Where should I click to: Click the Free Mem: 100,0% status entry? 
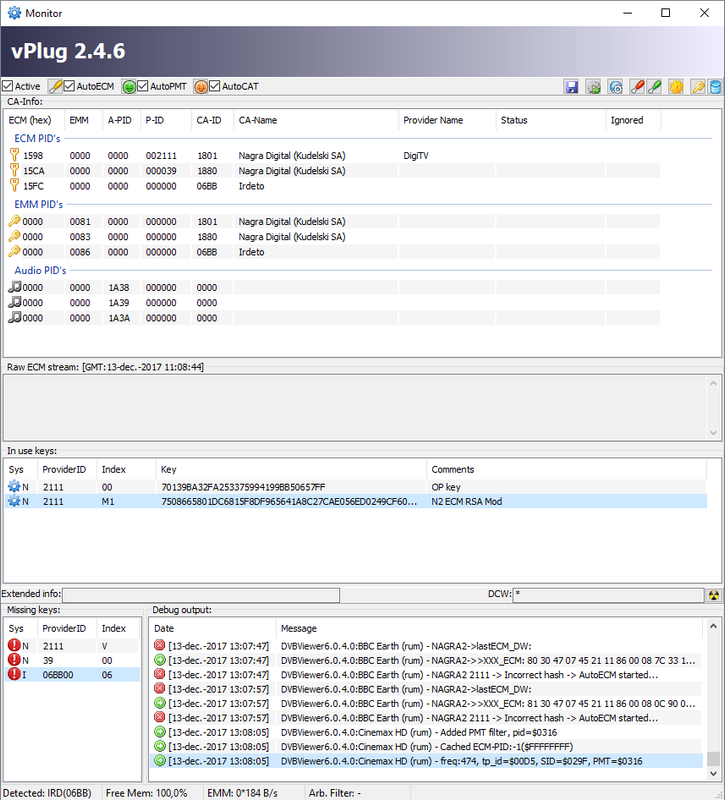point(146,793)
